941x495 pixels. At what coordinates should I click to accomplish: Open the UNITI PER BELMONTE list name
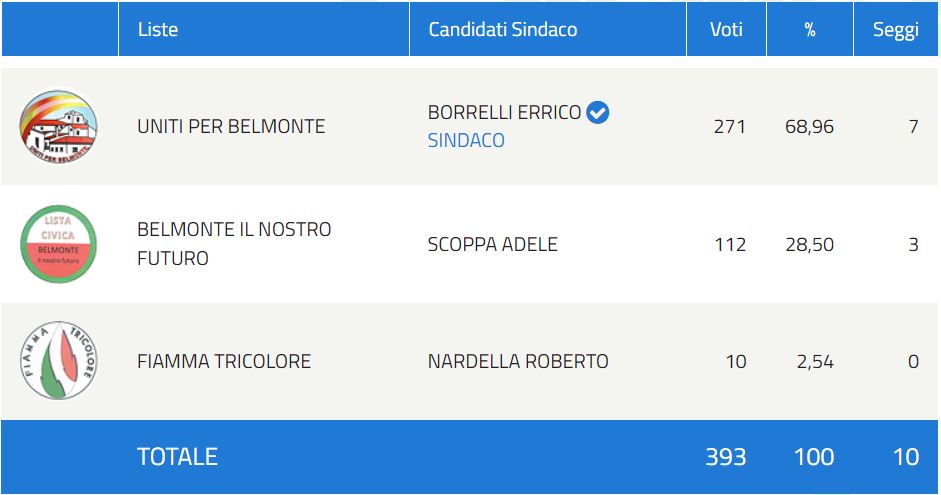231,127
